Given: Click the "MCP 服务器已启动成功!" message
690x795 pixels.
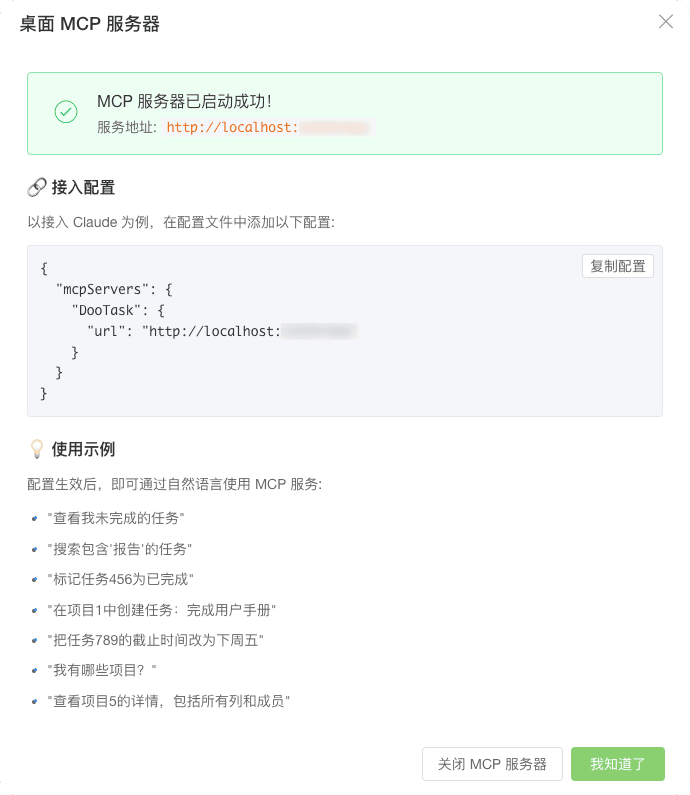Looking at the screenshot, I should point(184,101).
